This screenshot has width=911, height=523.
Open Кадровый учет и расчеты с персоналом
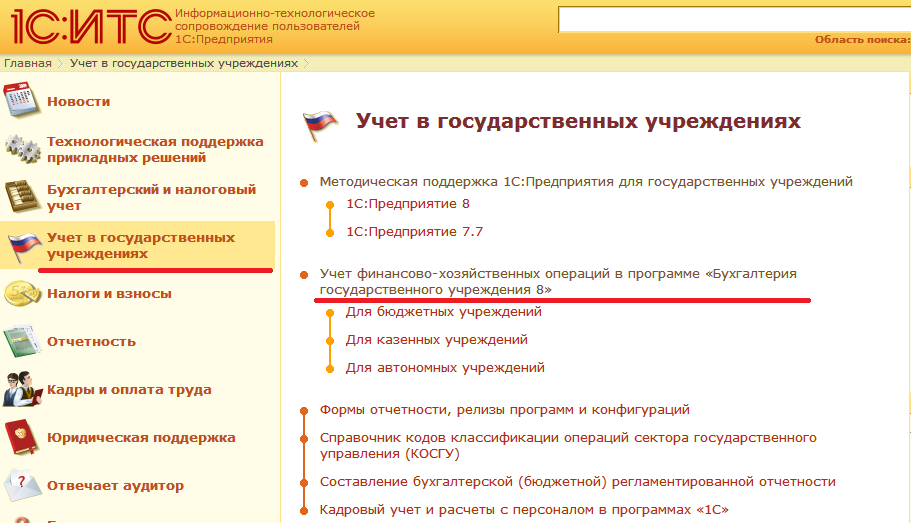click(524, 510)
